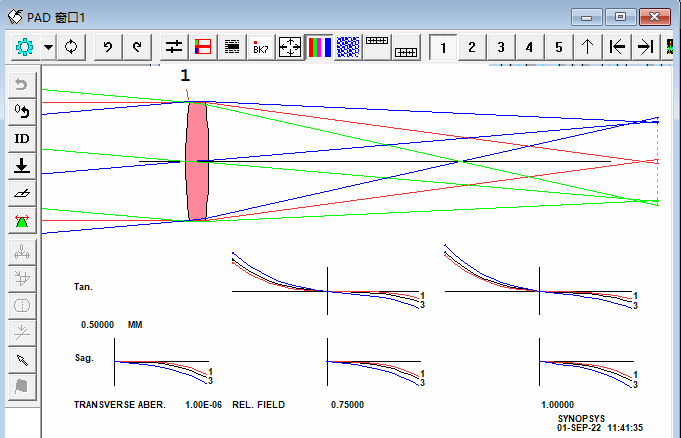
Task: Click the download arrow sidebar icon
Action: [x=22, y=166]
